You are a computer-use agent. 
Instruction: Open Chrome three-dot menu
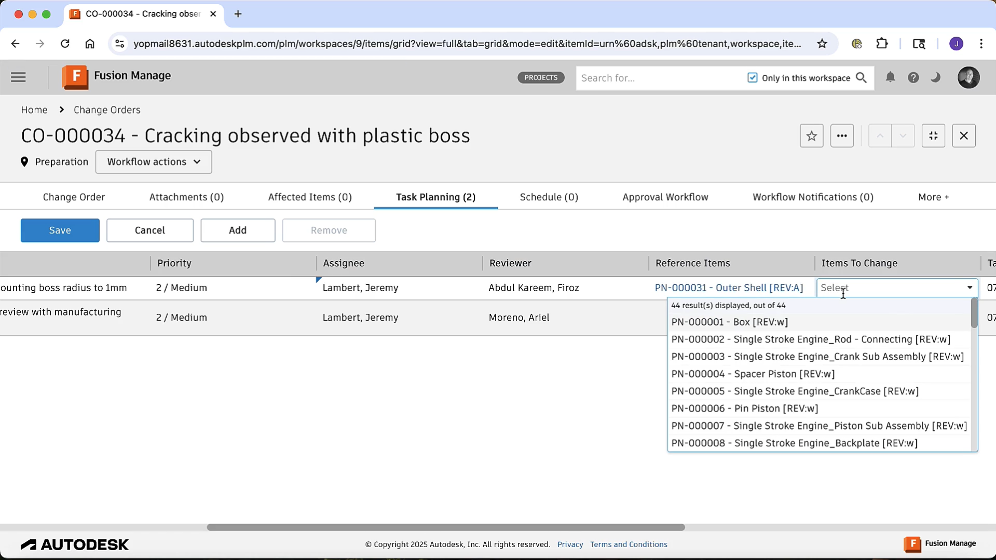[981, 44]
